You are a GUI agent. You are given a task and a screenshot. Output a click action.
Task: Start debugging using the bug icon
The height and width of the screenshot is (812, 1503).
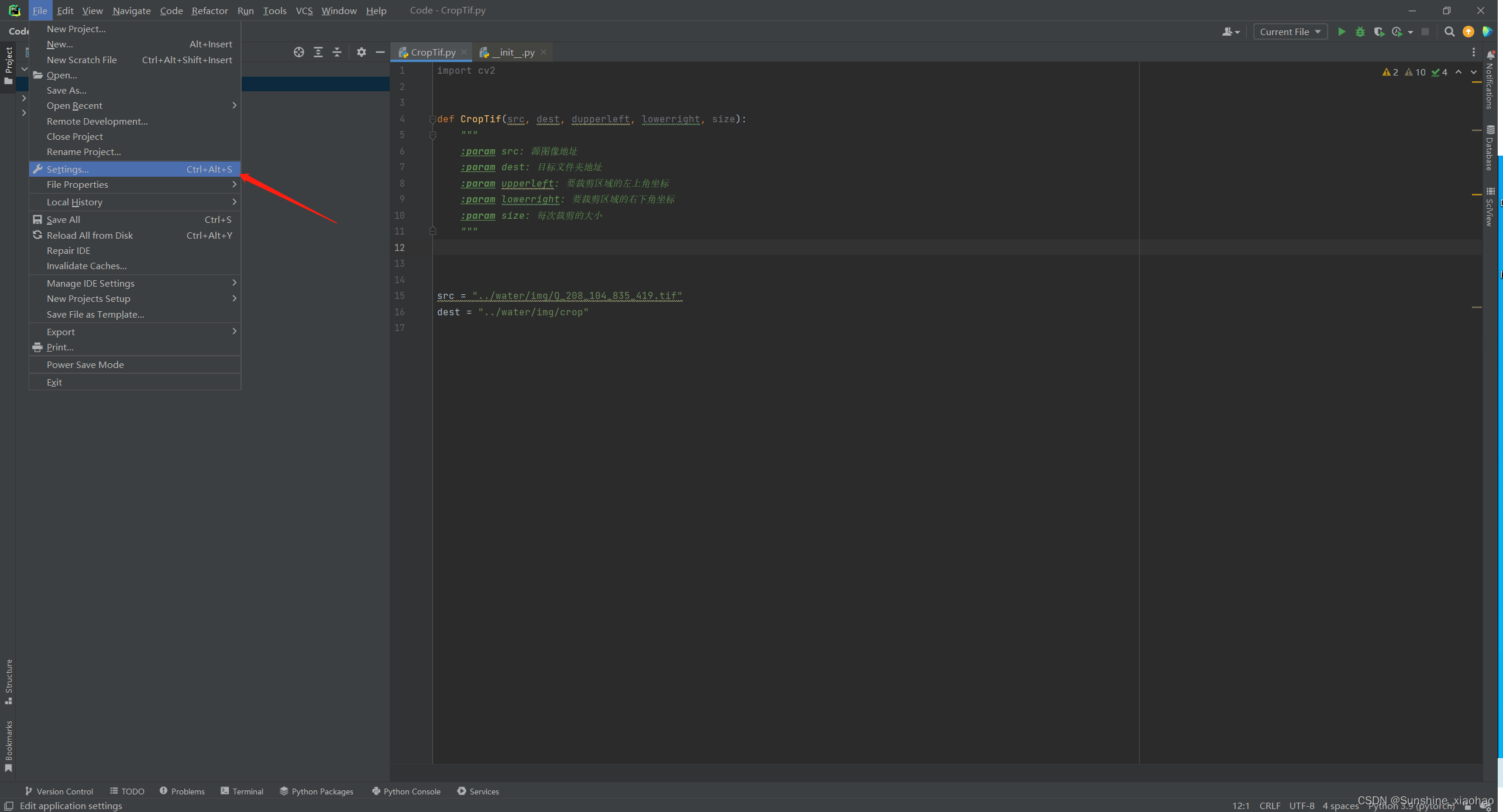point(1360,32)
